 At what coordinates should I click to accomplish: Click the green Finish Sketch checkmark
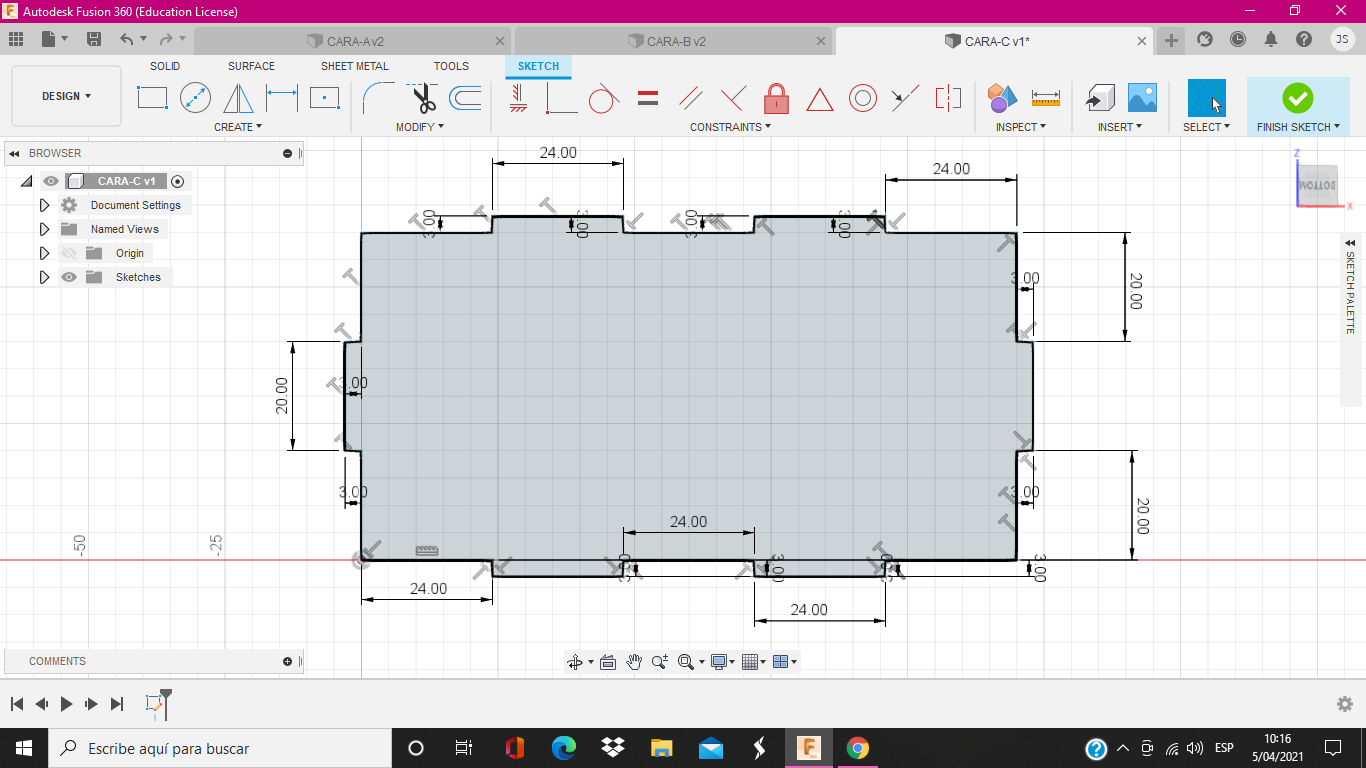[x=1298, y=98]
